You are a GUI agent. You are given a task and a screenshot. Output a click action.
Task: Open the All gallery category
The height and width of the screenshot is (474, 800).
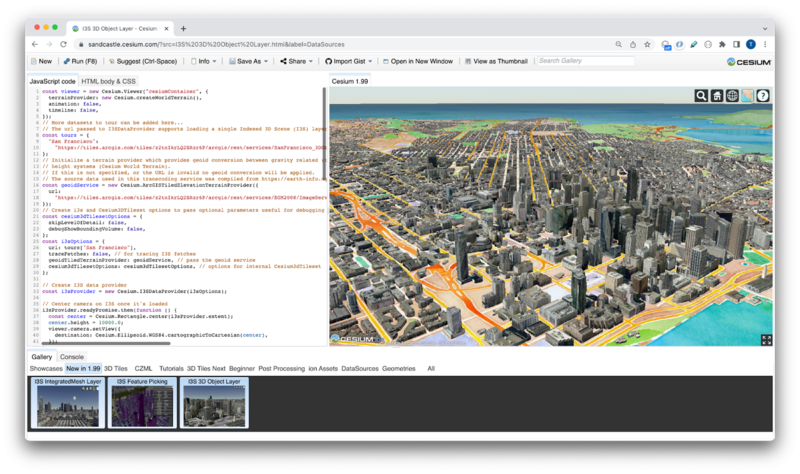point(431,368)
